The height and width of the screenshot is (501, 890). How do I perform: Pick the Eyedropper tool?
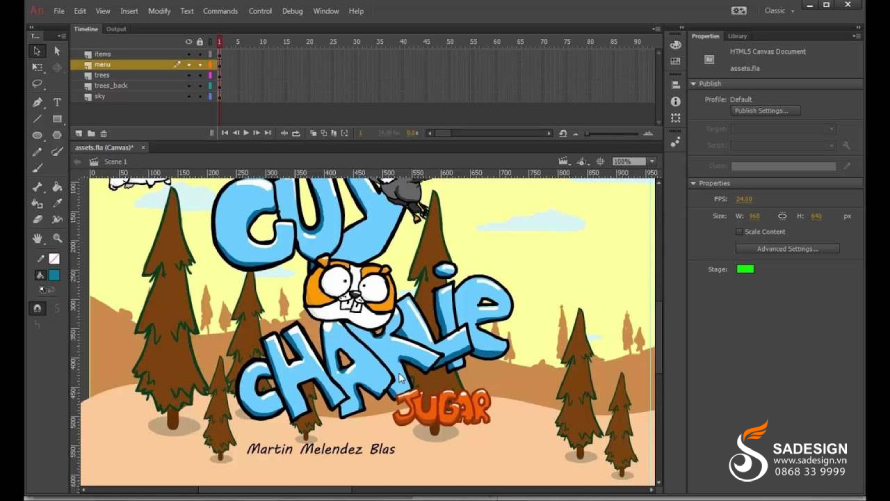(57, 203)
